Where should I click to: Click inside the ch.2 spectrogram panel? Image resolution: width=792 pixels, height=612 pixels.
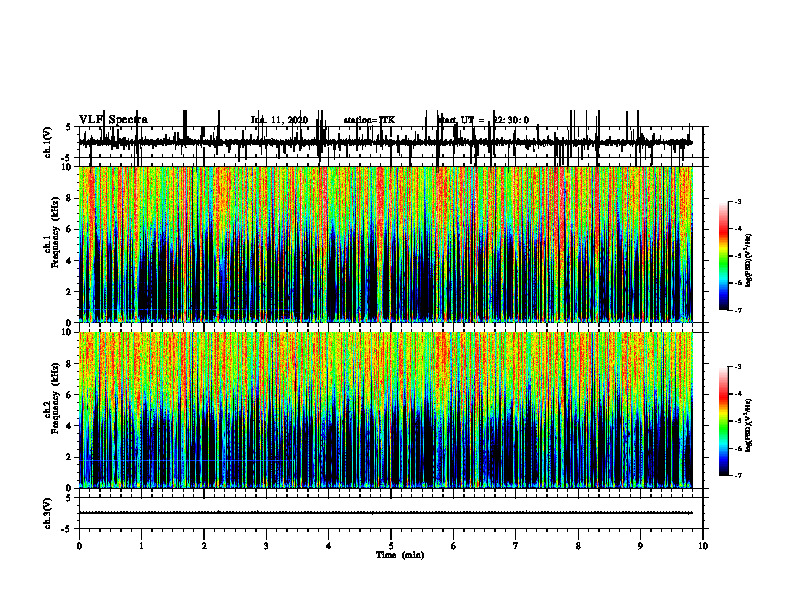click(385, 410)
